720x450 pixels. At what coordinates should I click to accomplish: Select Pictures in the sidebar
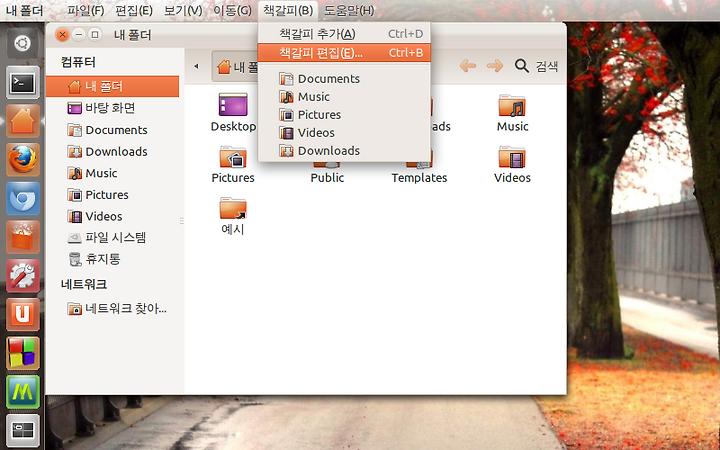click(x=112, y=195)
